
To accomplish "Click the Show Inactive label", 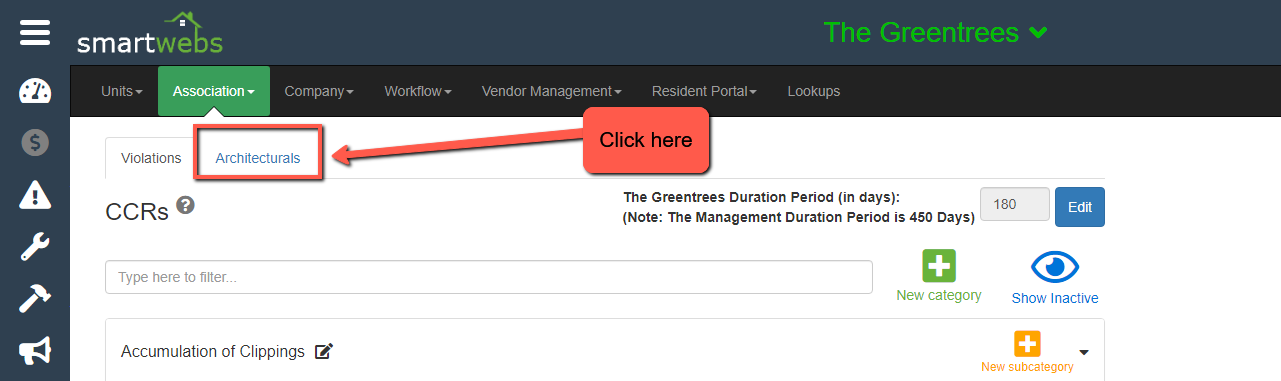I will [1055, 298].
